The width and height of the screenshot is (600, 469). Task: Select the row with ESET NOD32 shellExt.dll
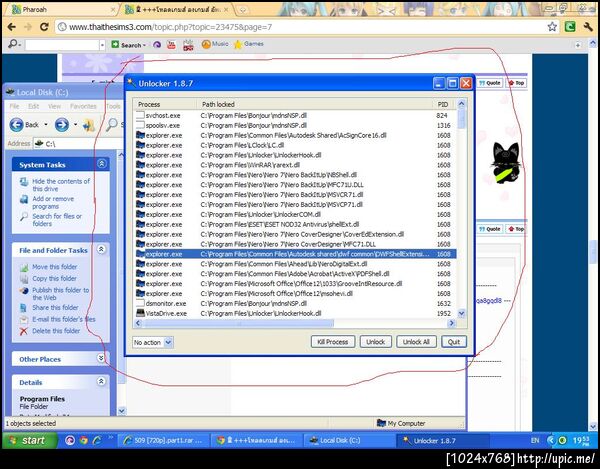pos(295,224)
